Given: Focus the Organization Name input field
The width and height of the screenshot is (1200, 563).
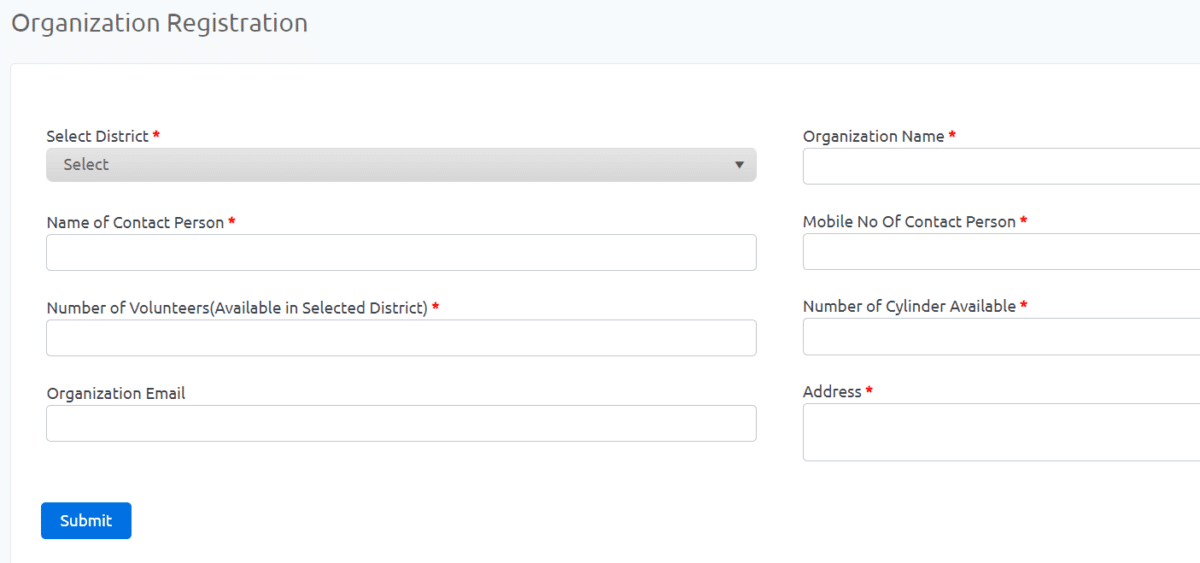Looking at the screenshot, I should (x=1001, y=166).
